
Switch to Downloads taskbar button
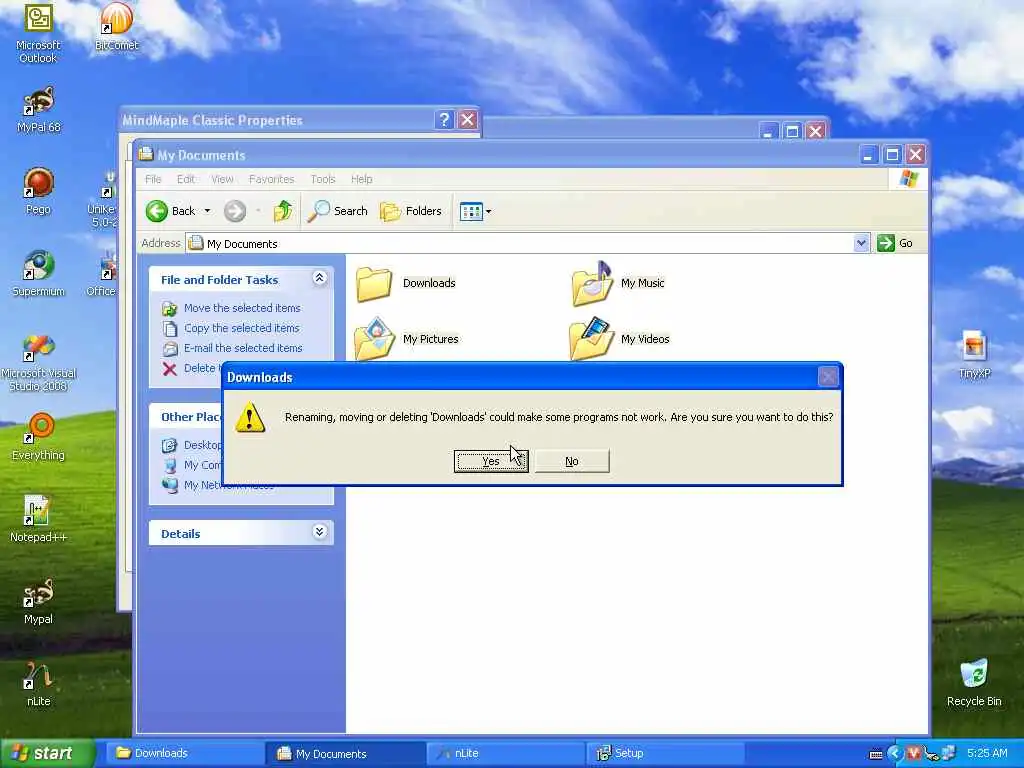tap(184, 753)
